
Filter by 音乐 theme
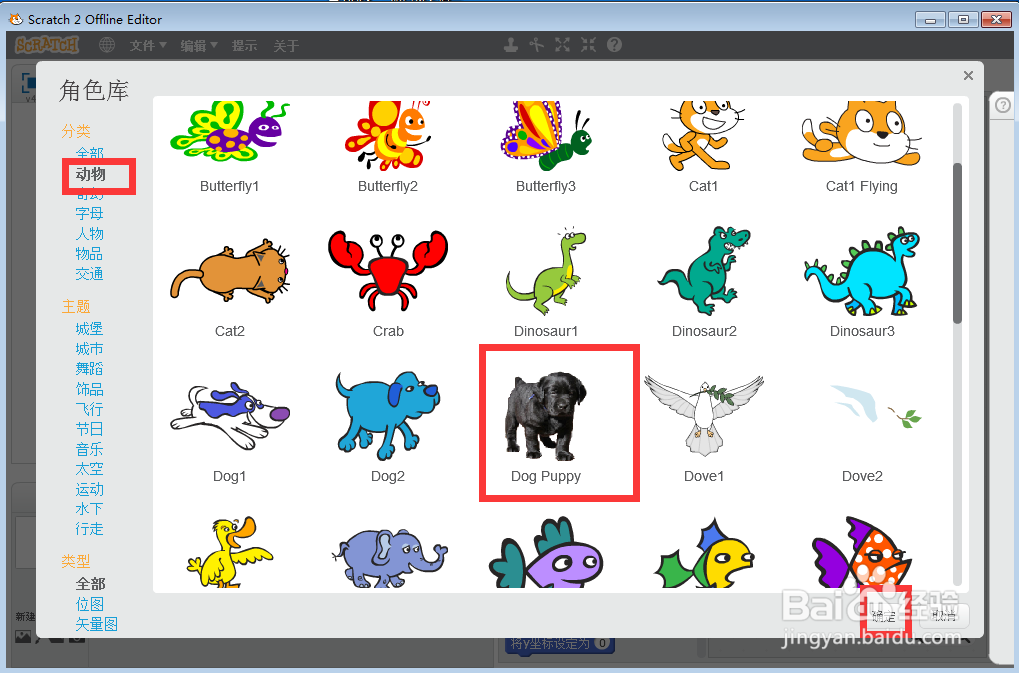coord(90,449)
